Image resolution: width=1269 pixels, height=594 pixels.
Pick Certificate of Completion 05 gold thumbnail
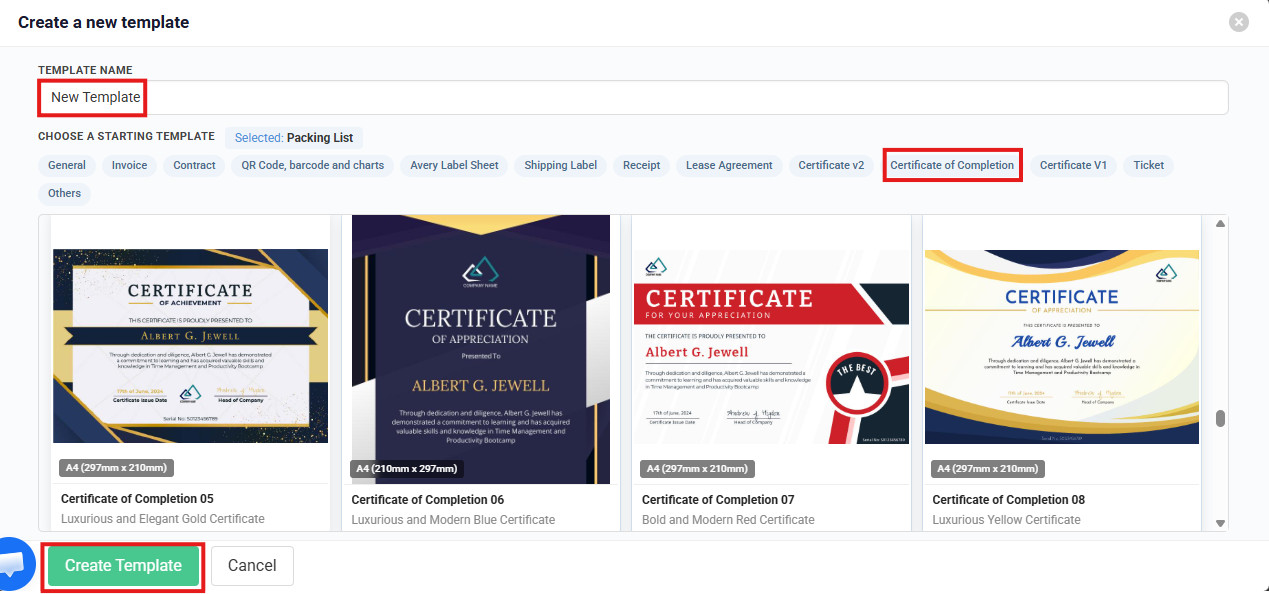[x=190, y=346]
